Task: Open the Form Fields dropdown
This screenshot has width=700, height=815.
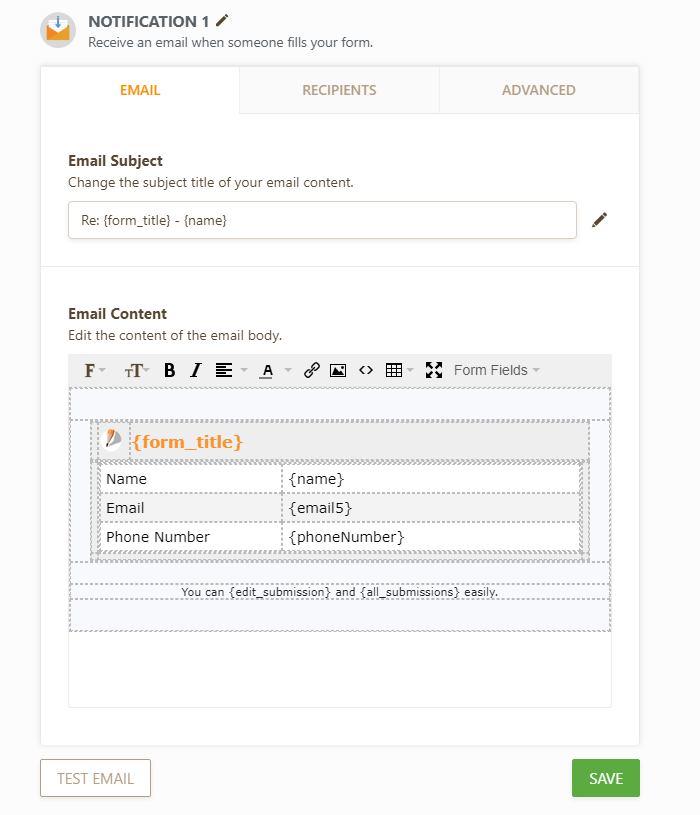Action: coord(496,370)
